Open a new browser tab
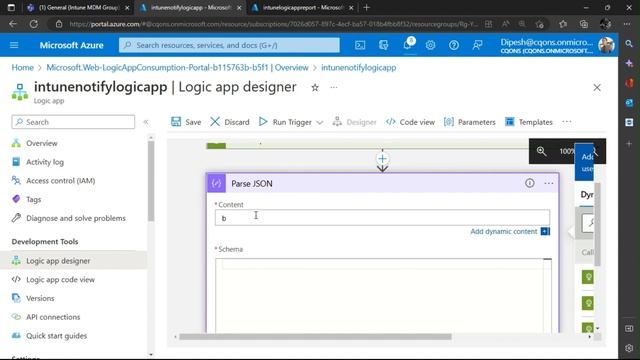Screen dimensions: 640x360 coord(367,7)
